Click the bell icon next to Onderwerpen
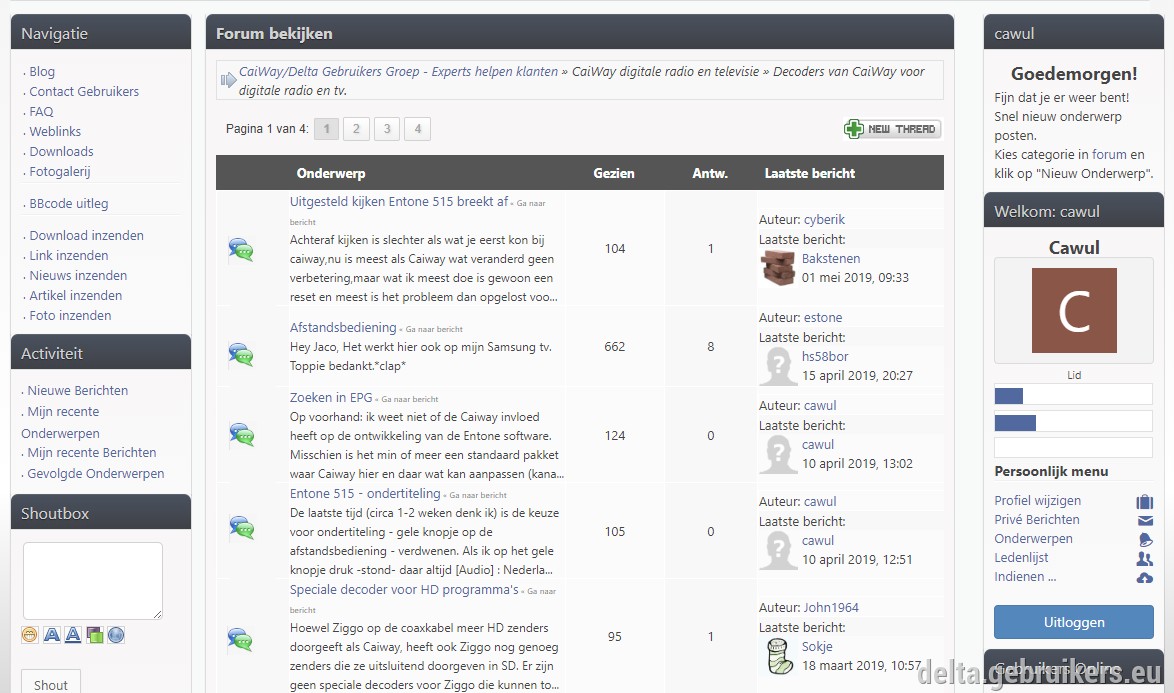Image resolution: width=1174 pixels, height=693 pixels. click(x=1145, y=540)
